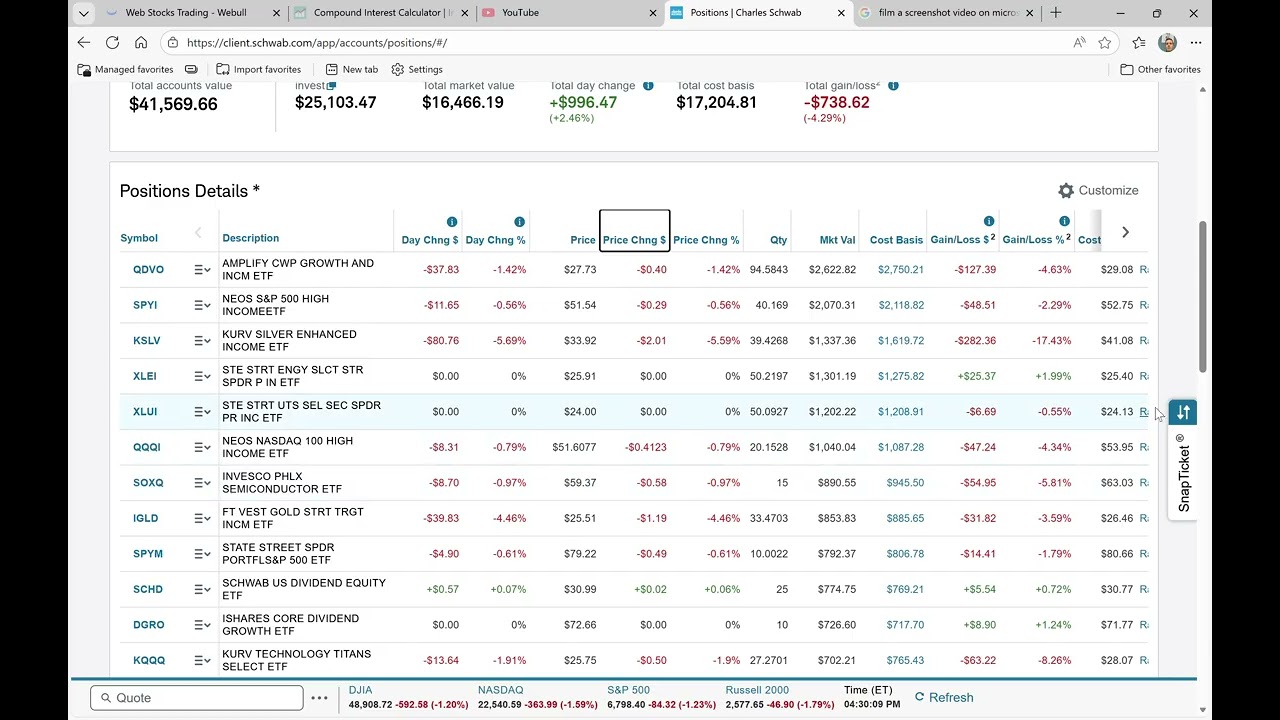Click the Quote search field
The width and height of the screenshot is (1280, 720).
[196, 698]
